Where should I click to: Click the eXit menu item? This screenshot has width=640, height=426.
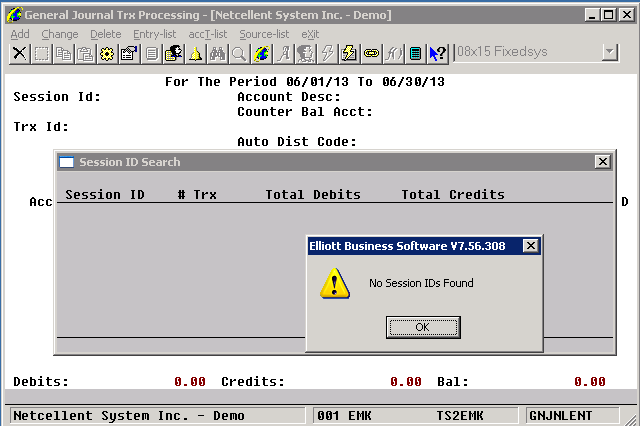coord(310,34)
